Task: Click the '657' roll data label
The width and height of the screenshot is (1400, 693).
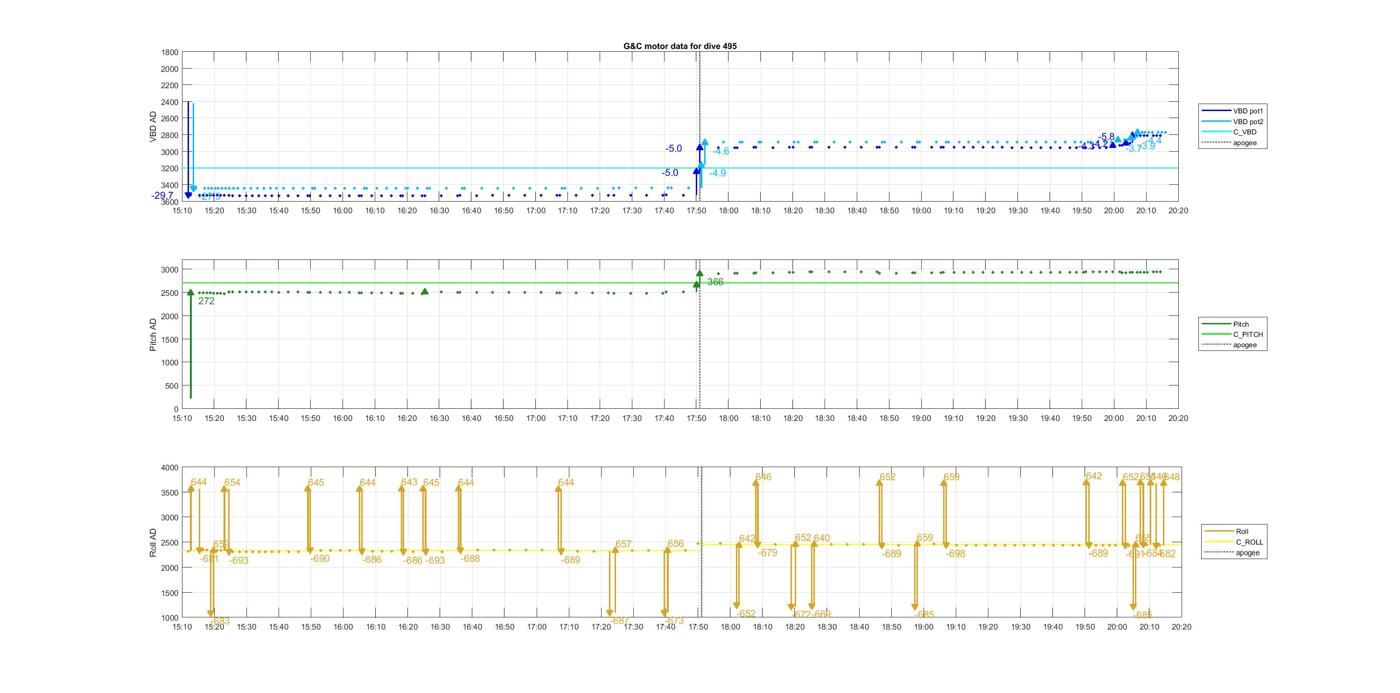Action: point(623,545)
